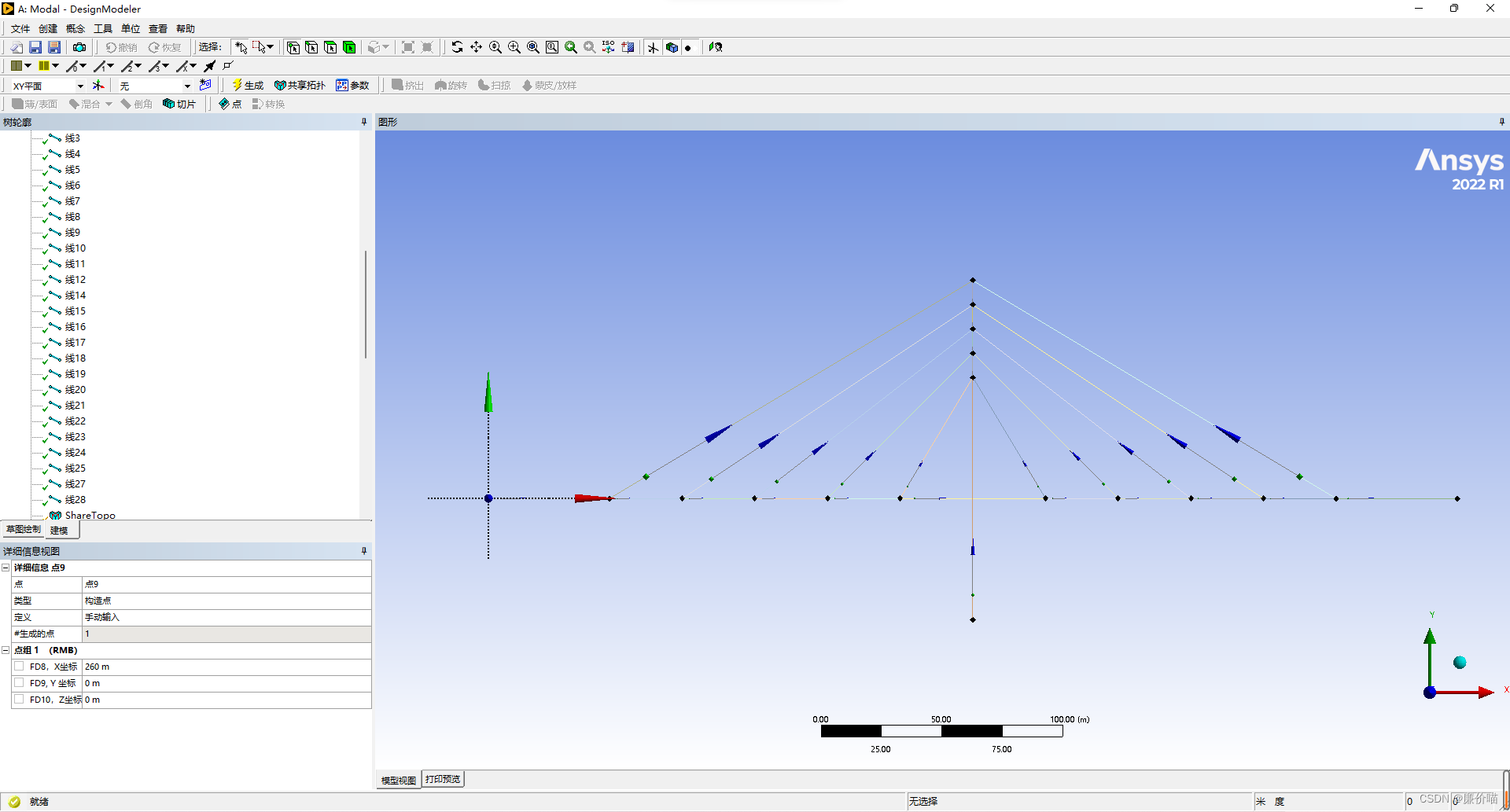Switch to the 打印预览 tab
Viewport: 1510px width, 812px height.
click(443, 779)
